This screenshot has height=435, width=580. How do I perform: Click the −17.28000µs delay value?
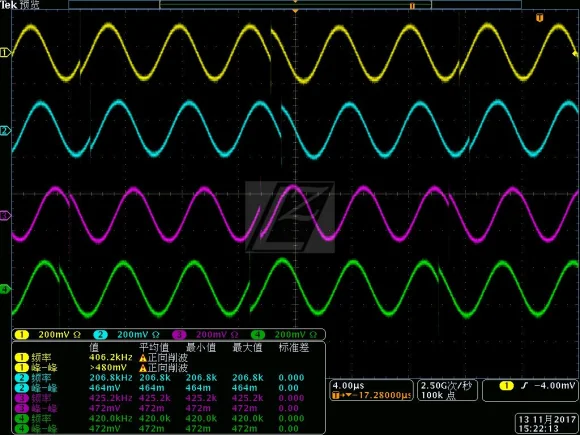[381, 395]
